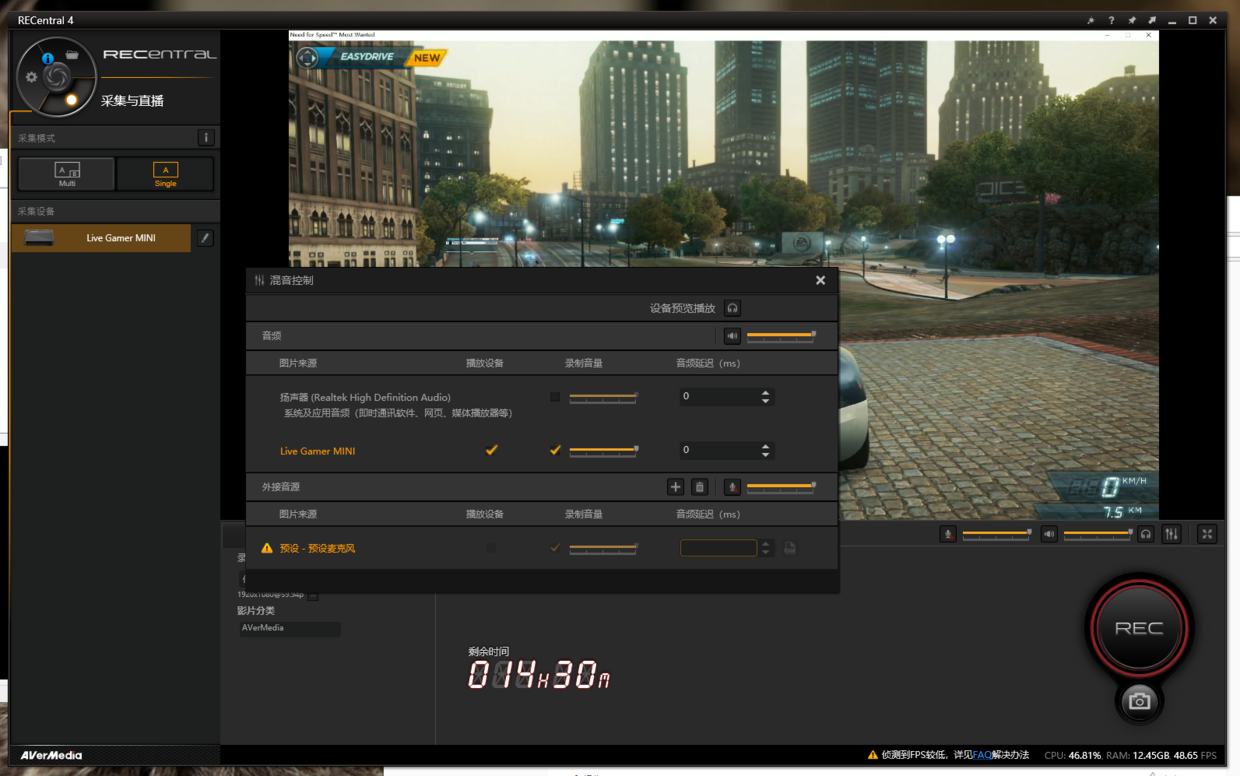Mute external source microphone in mixer
The width and height of the screenshot is (1240, 776).
click(x=732, y=487)
